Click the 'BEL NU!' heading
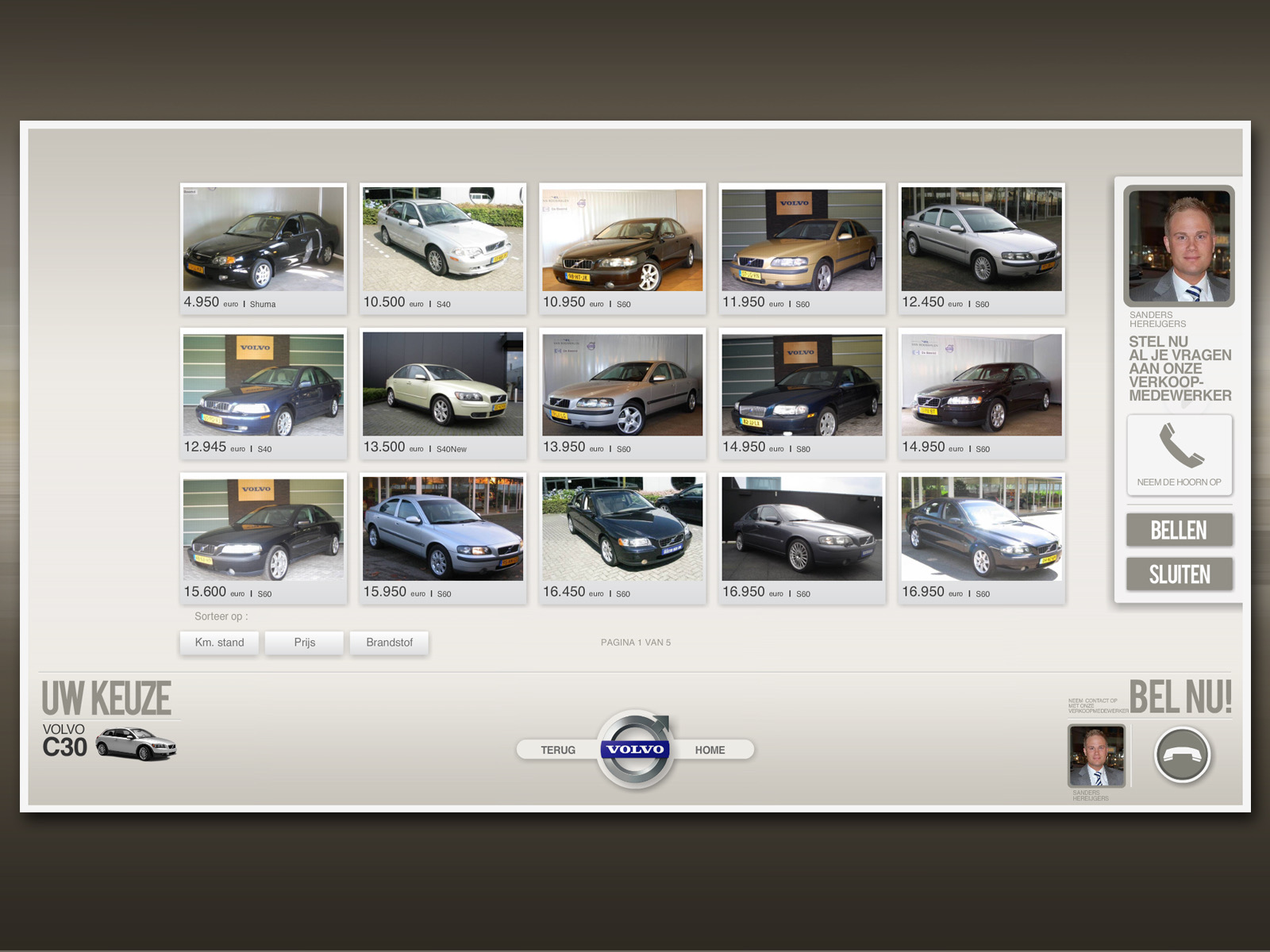This screenshot has height=952, width=1270. pos(1180,697)
